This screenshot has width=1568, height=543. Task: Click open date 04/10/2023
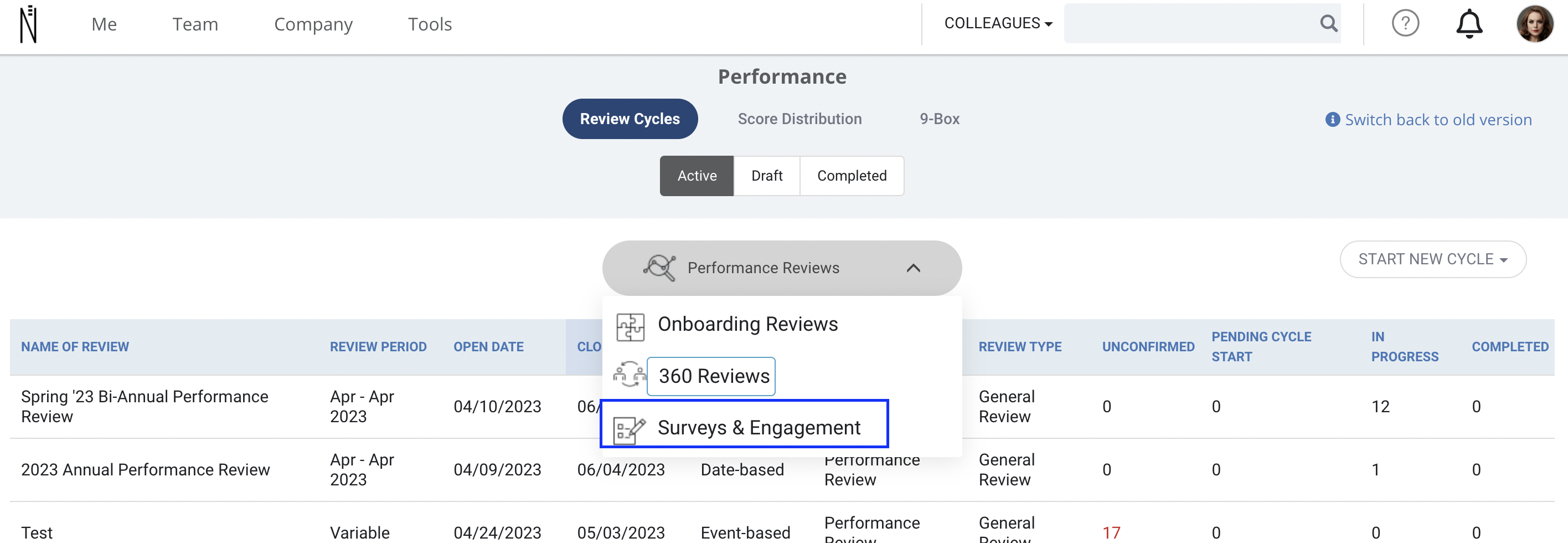pyautogui.click(x=497, y=407)
